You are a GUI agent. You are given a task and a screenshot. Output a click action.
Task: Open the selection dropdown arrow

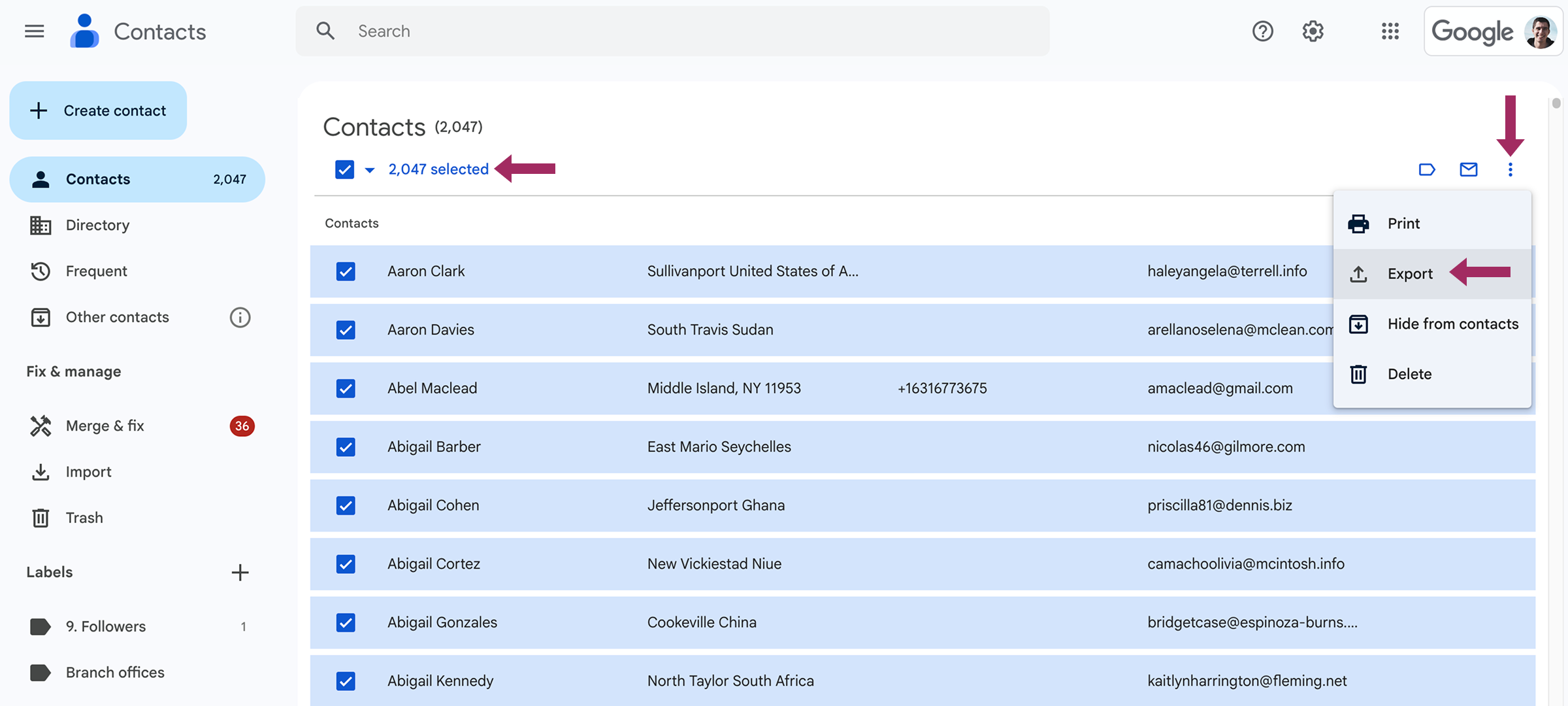[370, 169]
